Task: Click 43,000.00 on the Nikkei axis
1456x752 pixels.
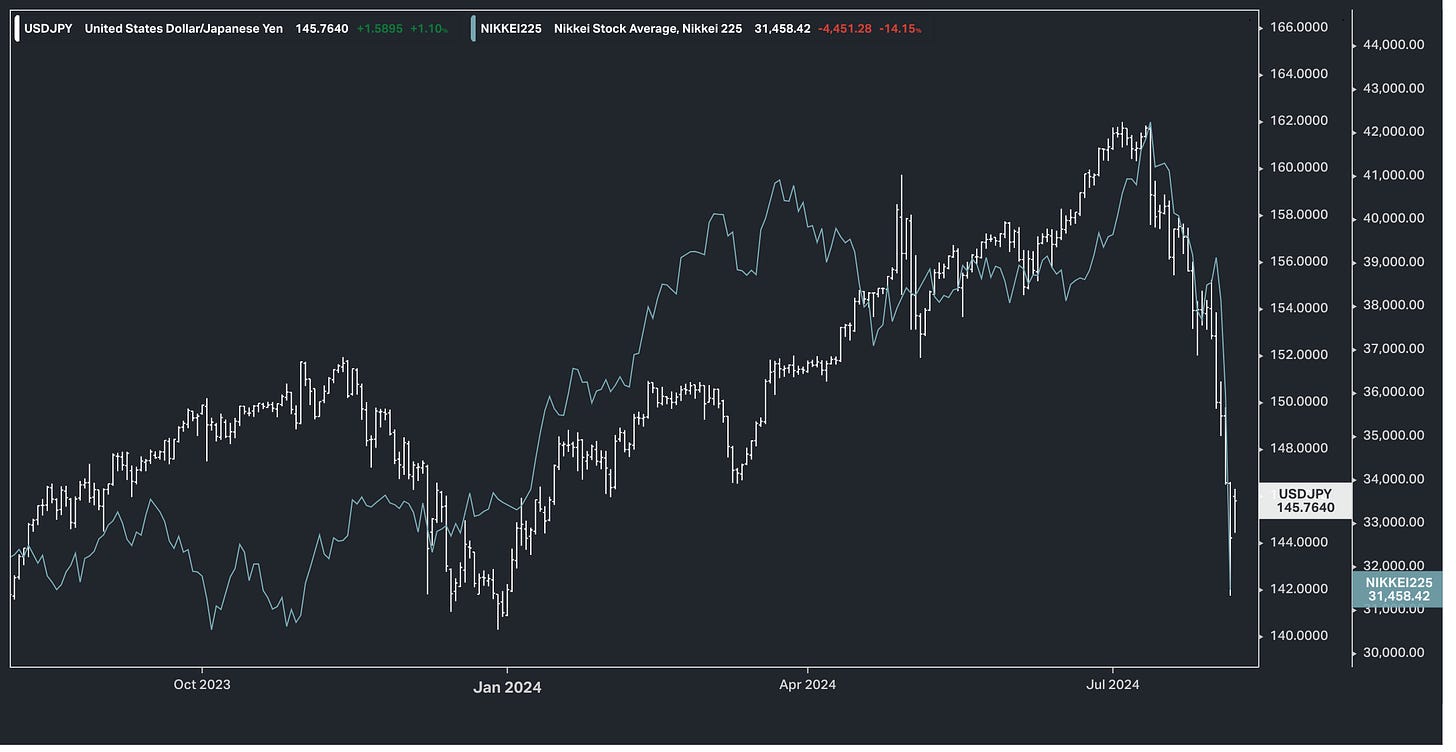Action: point(1393,88)
